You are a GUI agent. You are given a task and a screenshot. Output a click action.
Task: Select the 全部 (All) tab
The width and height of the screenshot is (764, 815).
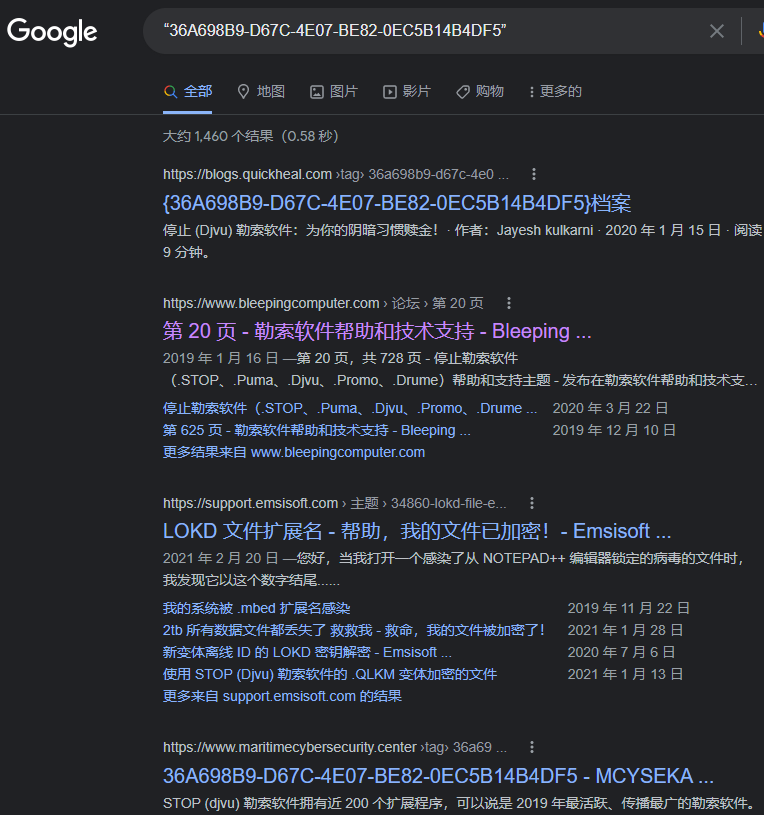coord(188,92)
